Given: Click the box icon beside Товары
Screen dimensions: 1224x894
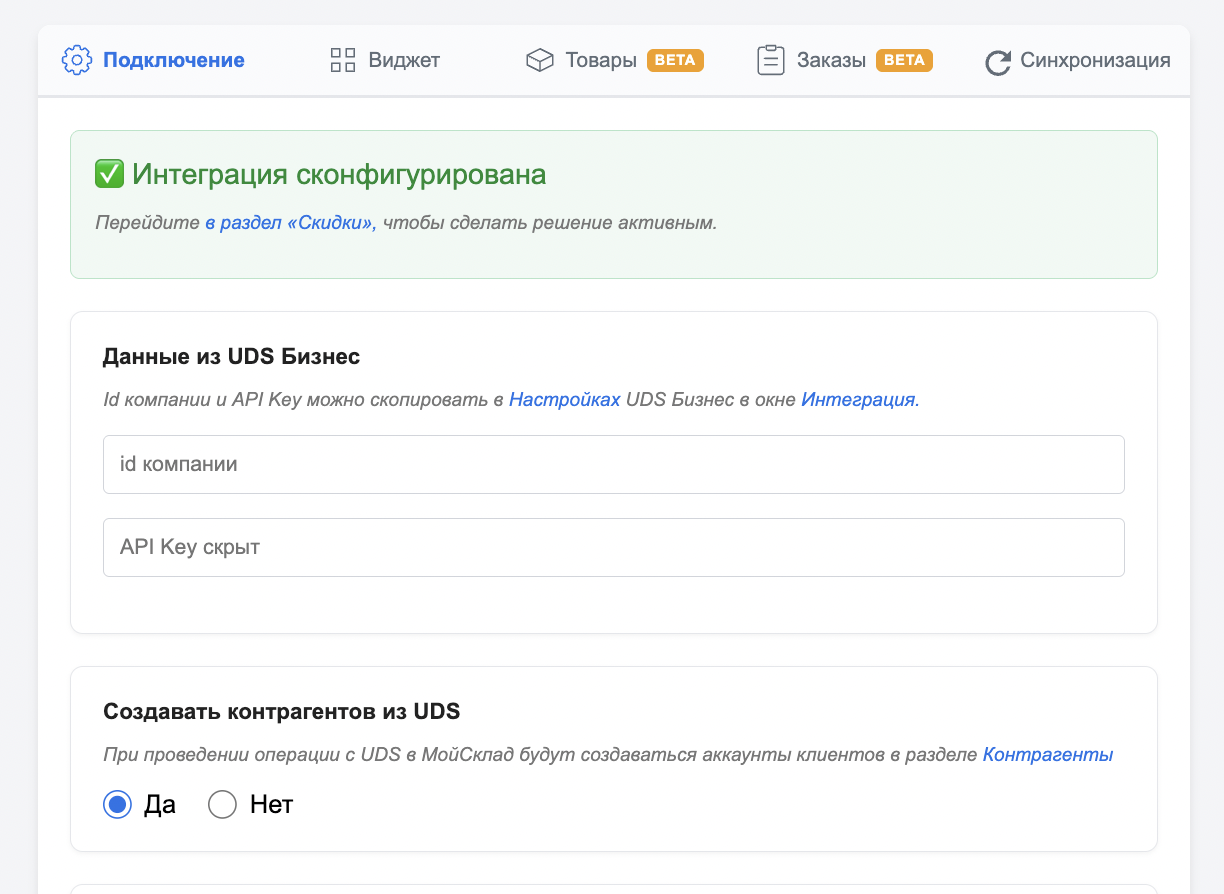Looking at the screenshot, I should (x=540, y=60).
